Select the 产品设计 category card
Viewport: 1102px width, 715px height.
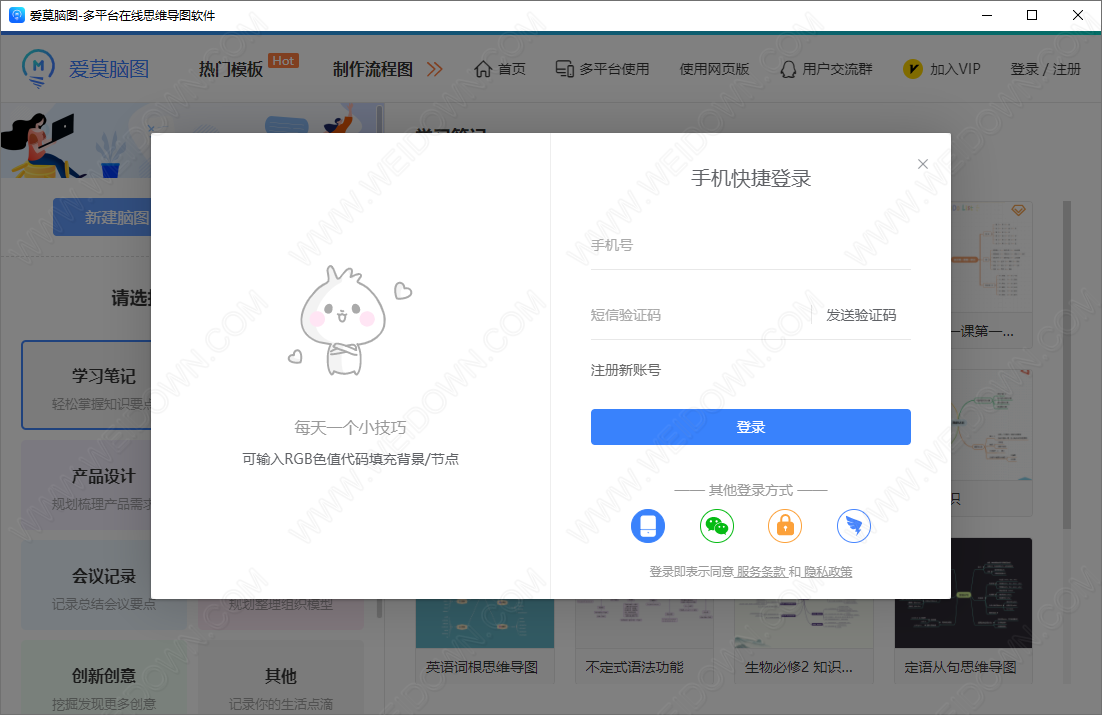coord(86,485)
